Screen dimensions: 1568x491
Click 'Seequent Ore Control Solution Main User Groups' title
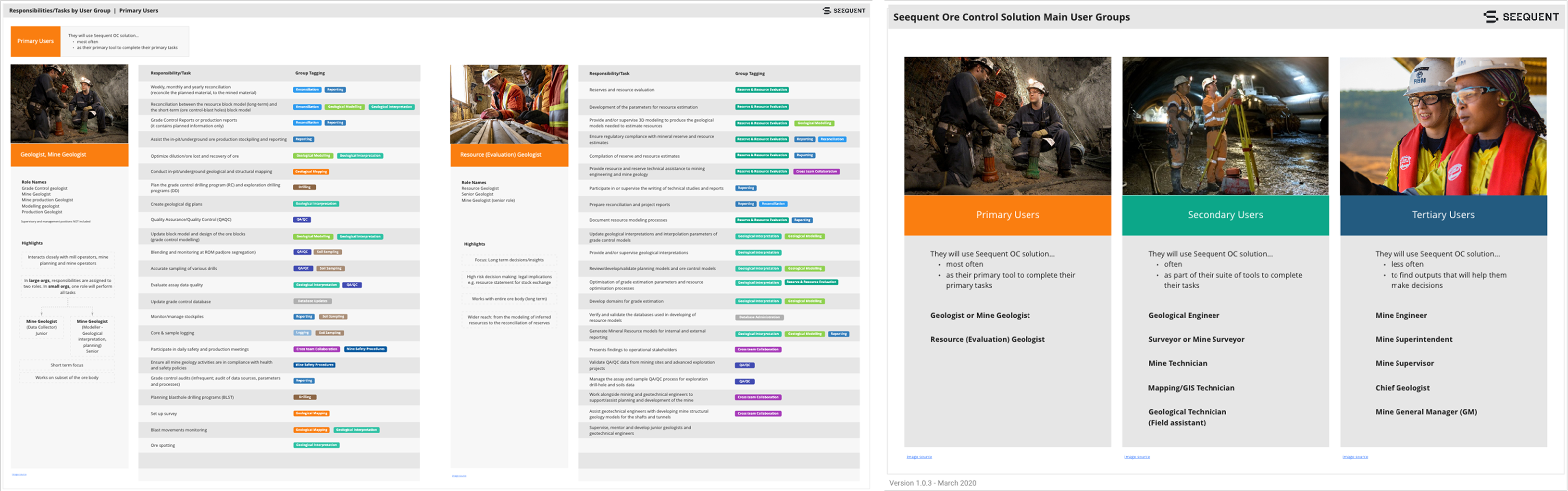click(x=1011, y=17)
